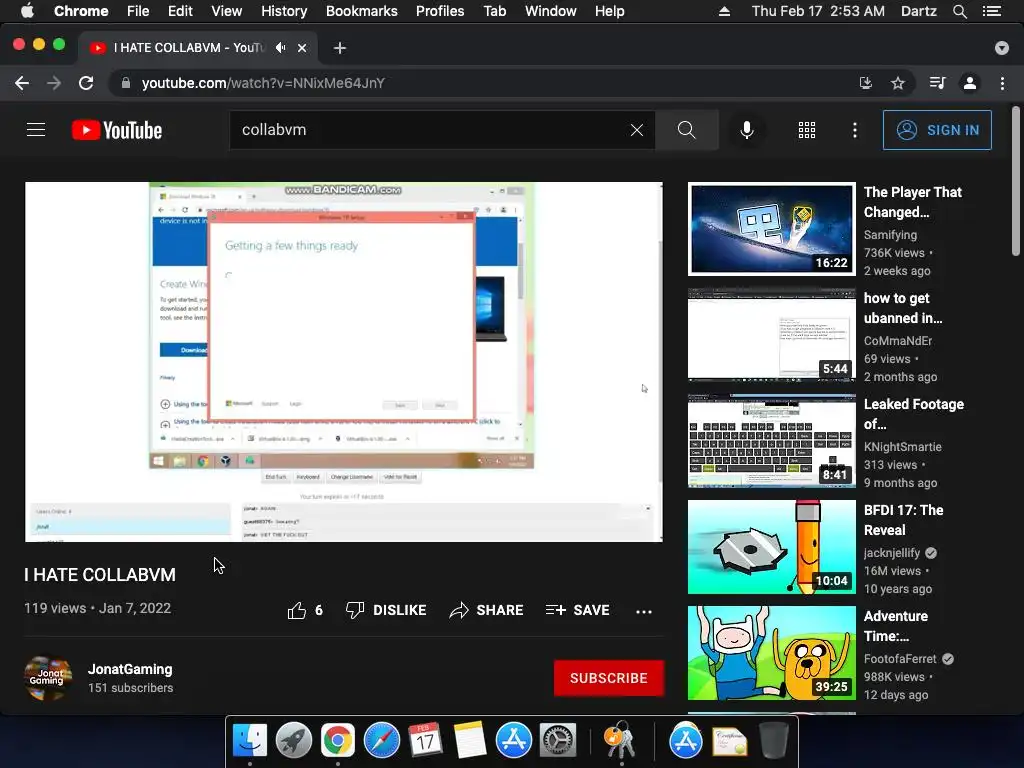Bookmark this page with star icon
The height and width of the screenshot is (768, 1024).
tap(898, 83)
